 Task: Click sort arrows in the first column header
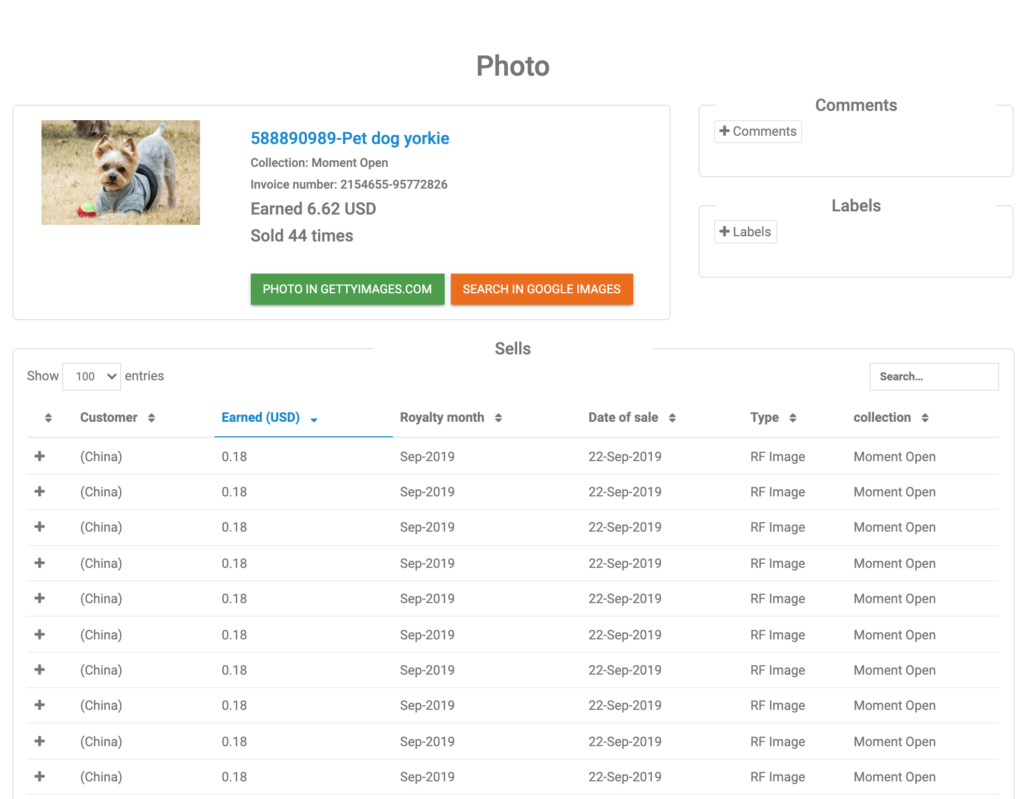click(x=48, y=418)
